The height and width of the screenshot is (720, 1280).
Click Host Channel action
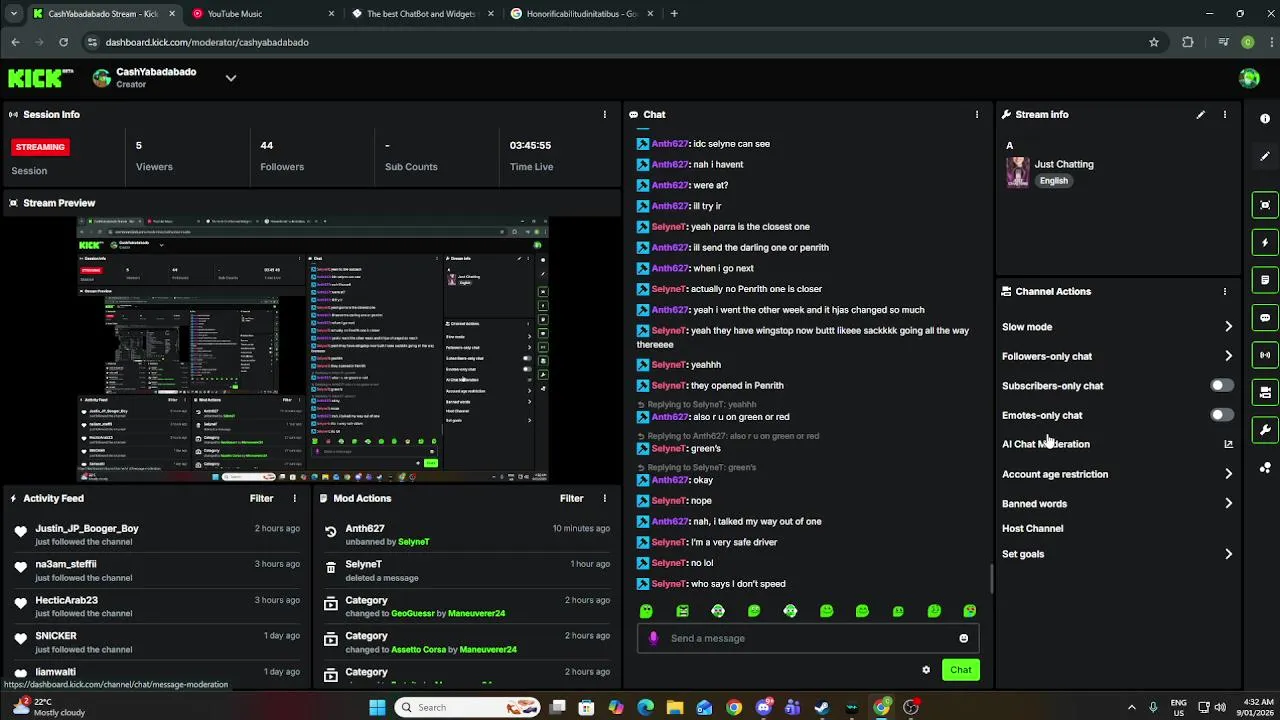pyautogui.click(x=1032, y=529)
